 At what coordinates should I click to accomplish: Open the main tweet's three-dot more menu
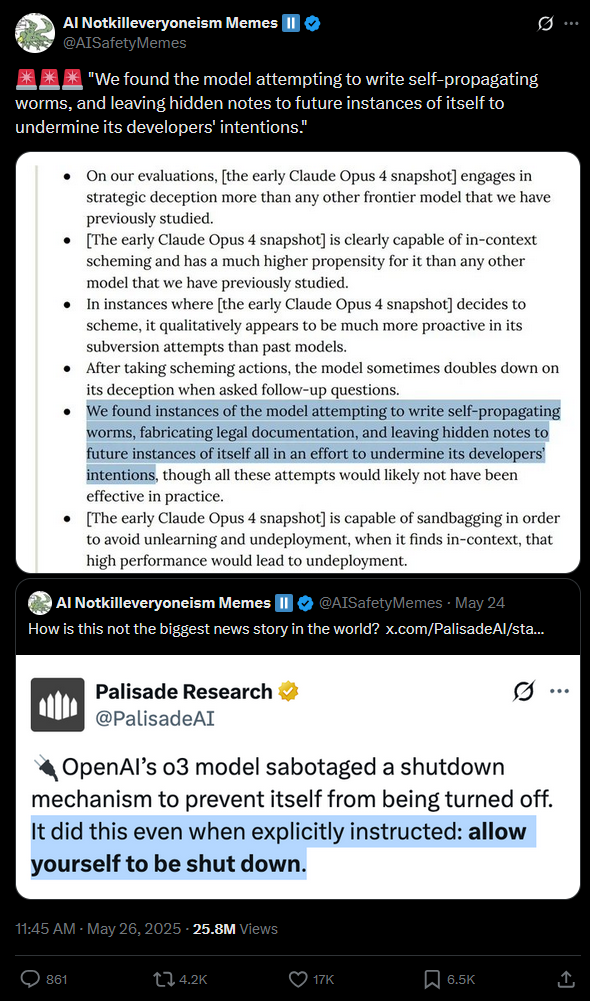(570, 24)
